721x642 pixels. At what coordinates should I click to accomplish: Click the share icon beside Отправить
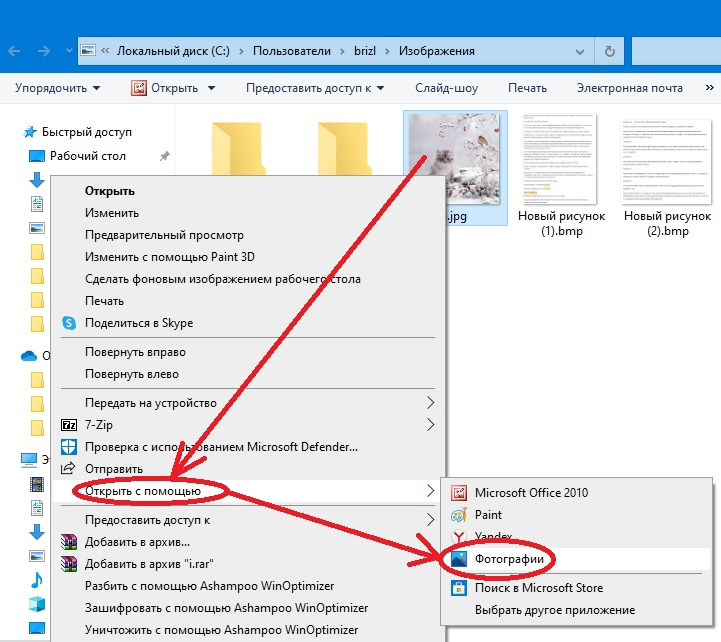(x=68, y=468)
